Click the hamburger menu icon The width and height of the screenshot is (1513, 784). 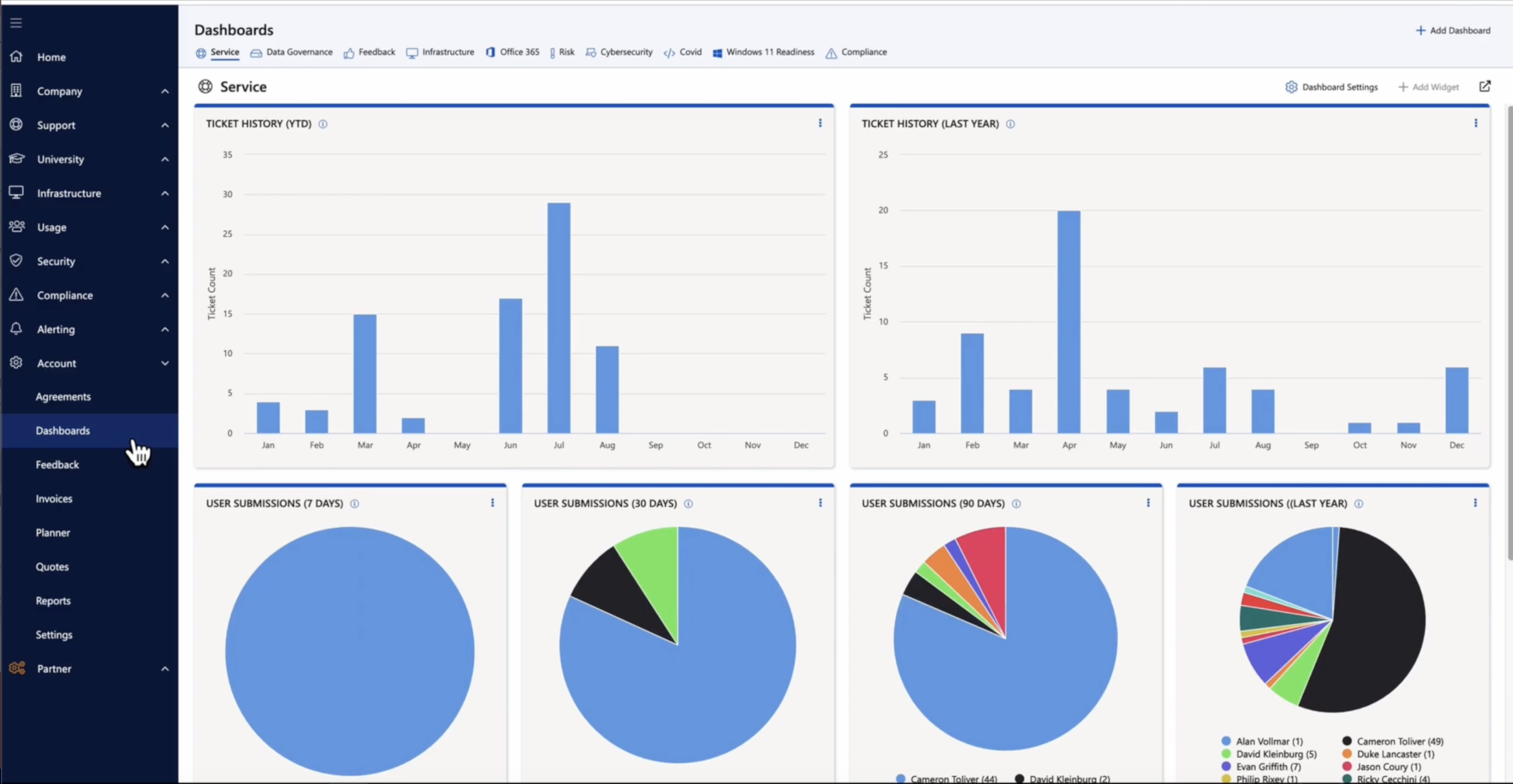16,23
